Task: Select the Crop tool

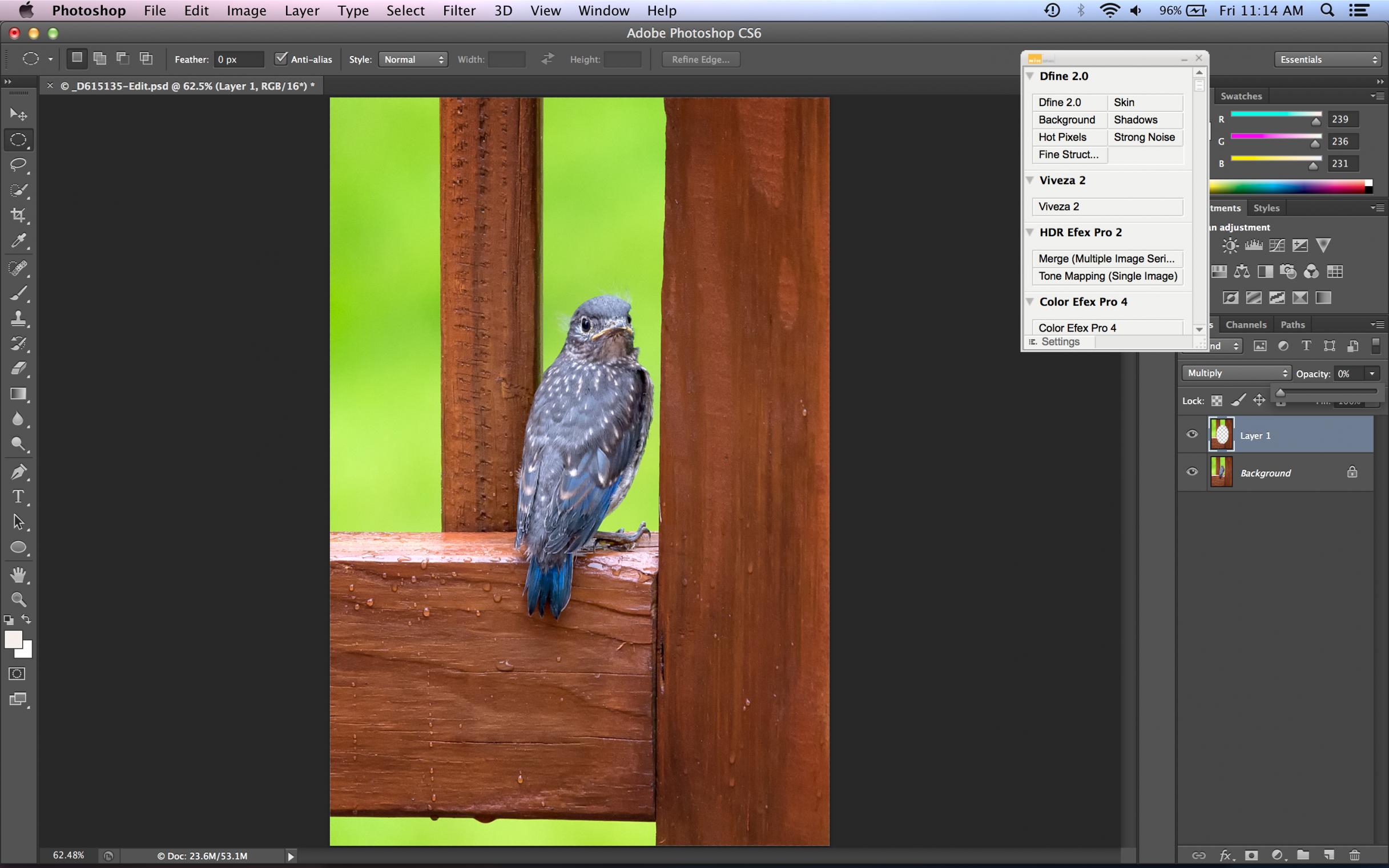Action: (x=18, y=215)
